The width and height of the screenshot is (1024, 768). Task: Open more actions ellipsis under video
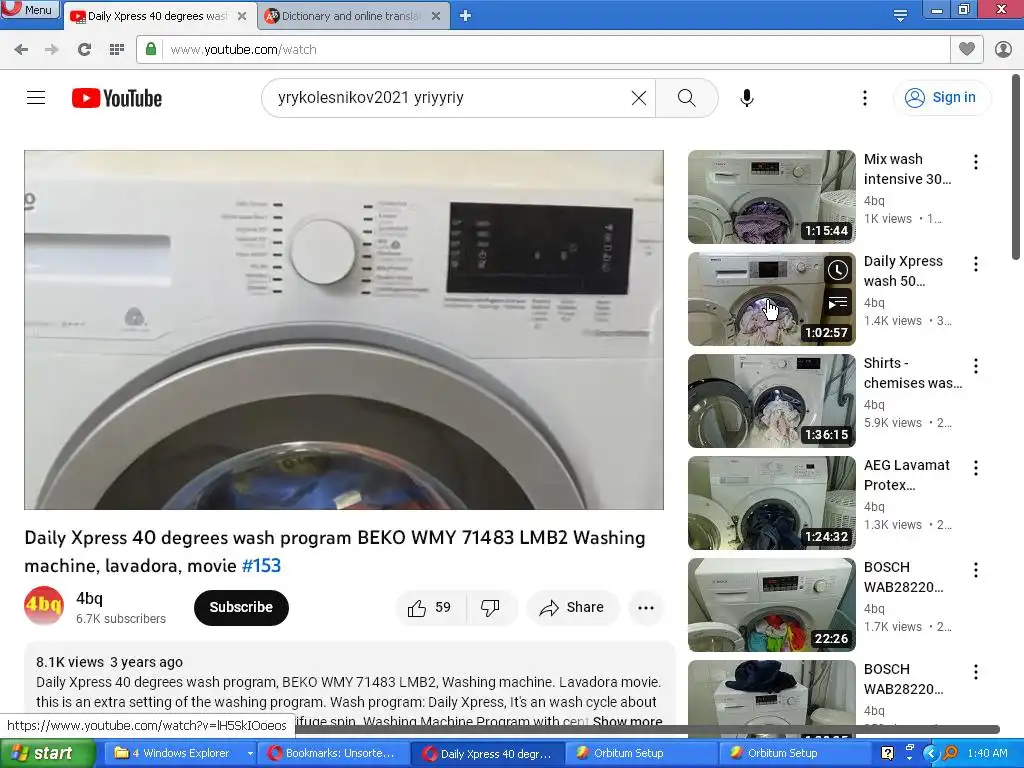point(646,607)
